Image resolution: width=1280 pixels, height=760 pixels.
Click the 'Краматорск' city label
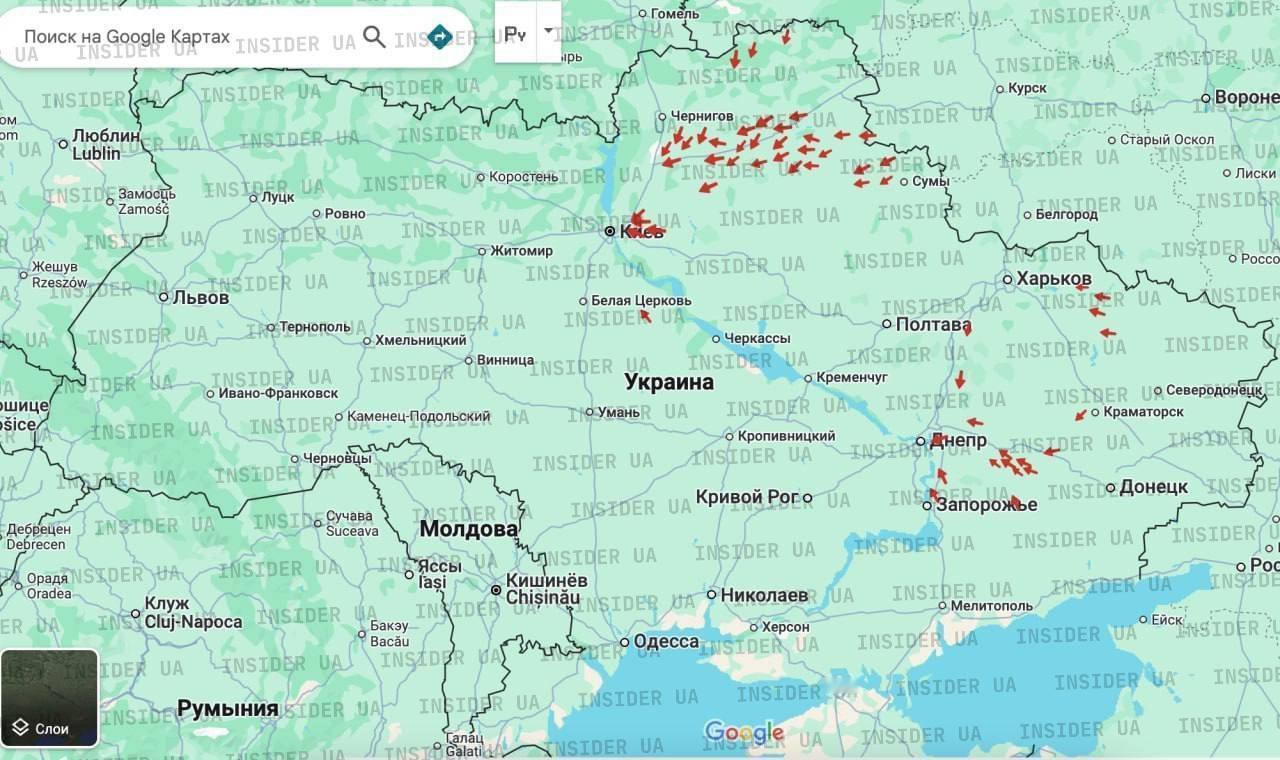point(1143,411)
